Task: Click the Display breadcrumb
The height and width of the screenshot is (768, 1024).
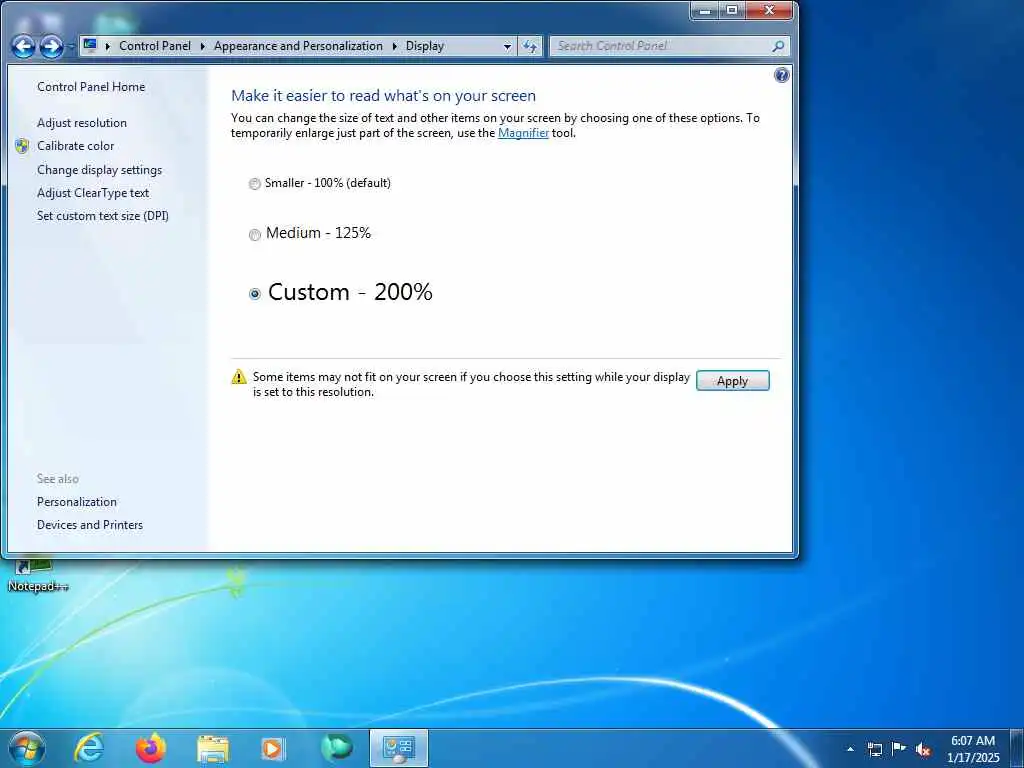Action: point(425,46)
